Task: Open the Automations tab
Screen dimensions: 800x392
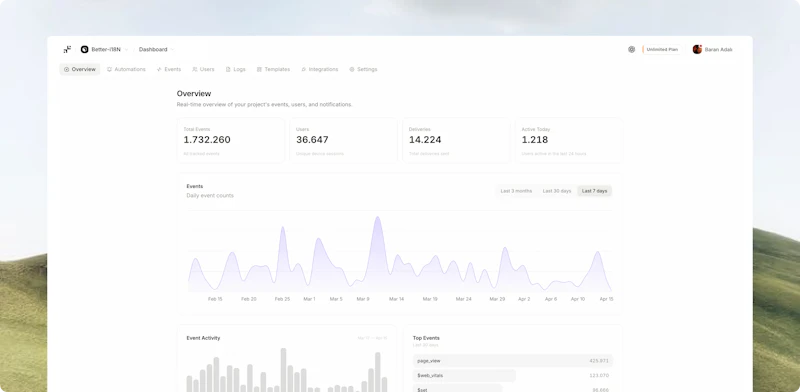Action: (x=126, y=69)
